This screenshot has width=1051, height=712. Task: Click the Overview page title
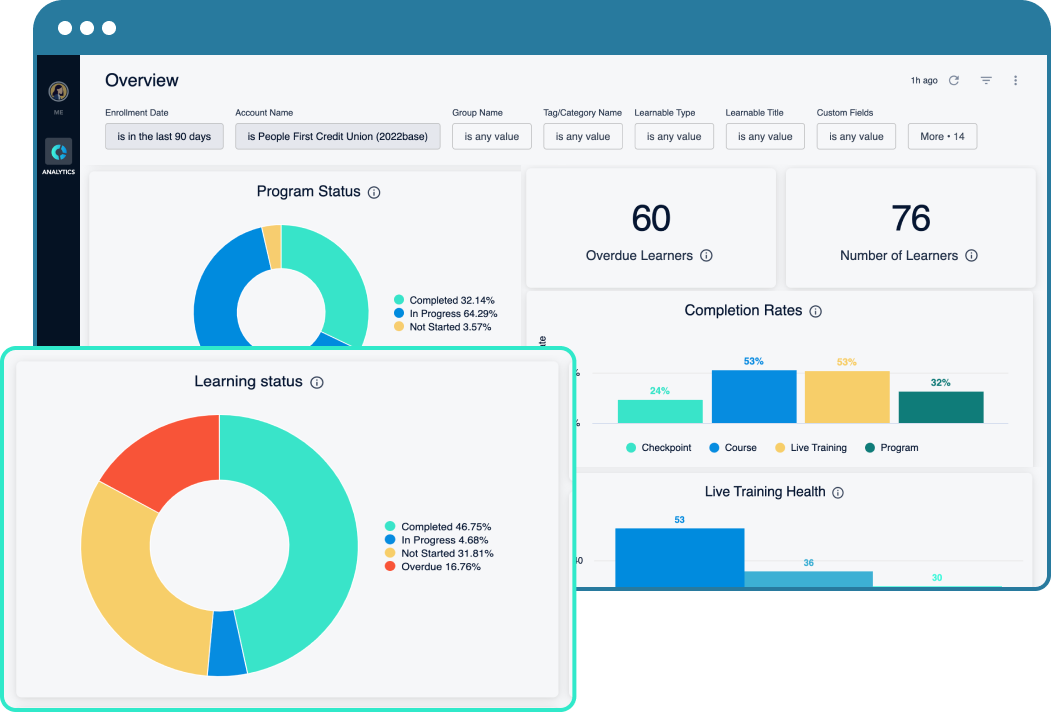[142, 80]
